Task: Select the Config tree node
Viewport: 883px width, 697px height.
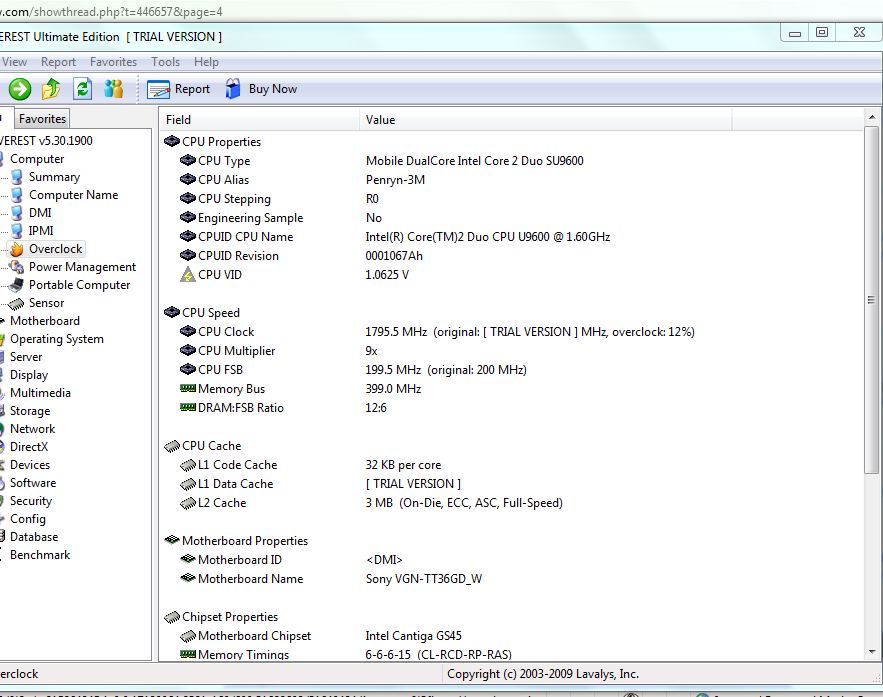Action: [28, 519]
